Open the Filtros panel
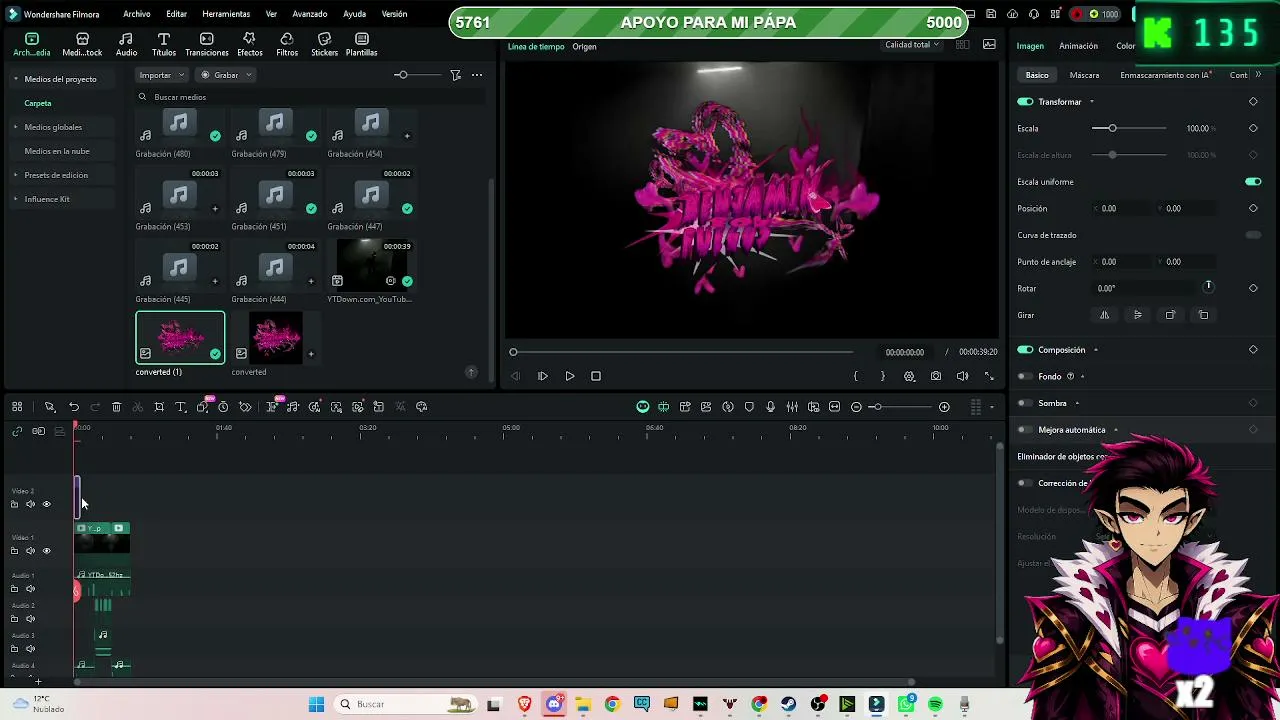The image size is (1280, 720). pyautogui.click(x=287, y=44)
